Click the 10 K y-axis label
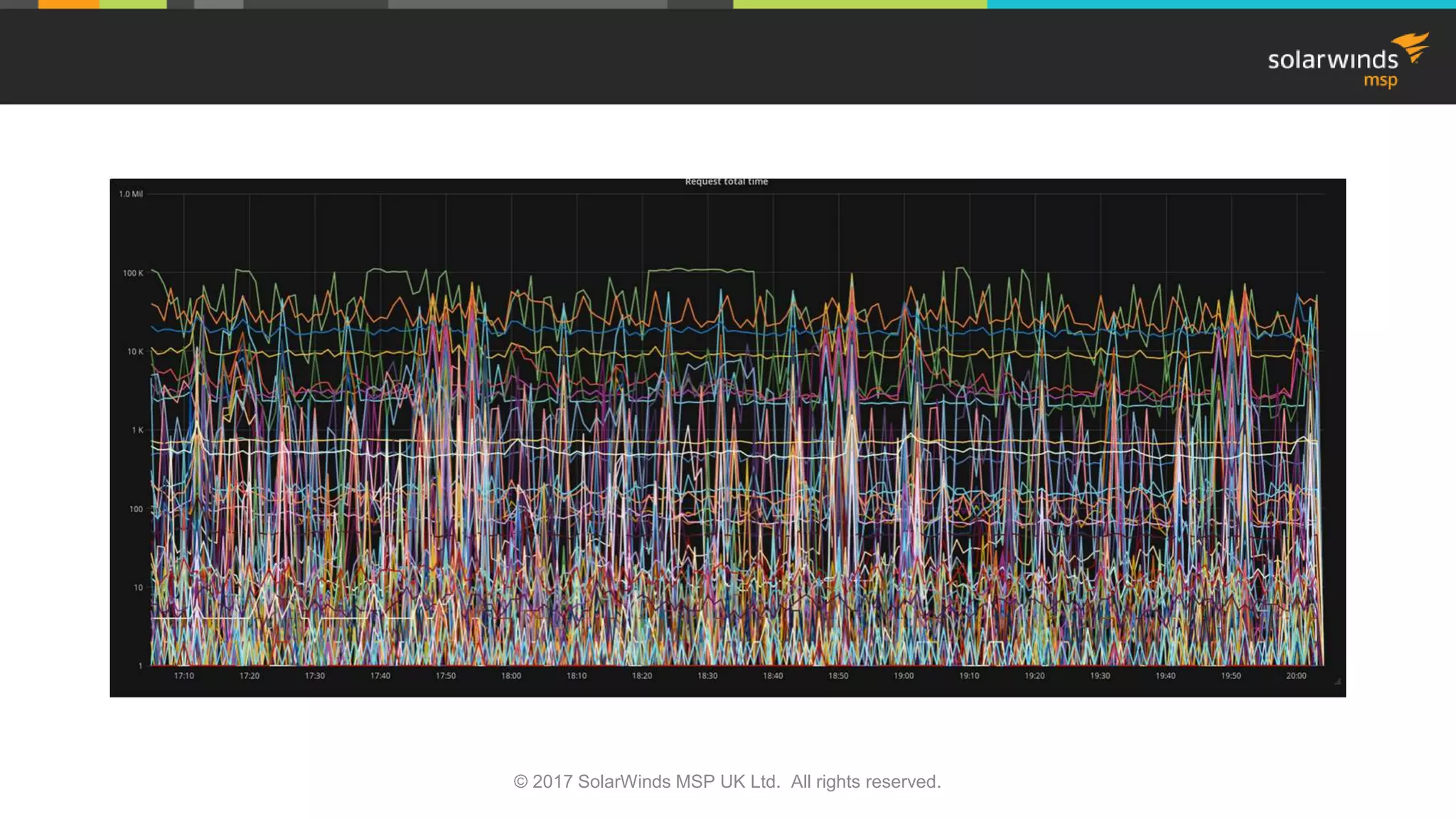The width and height of the screenshot is (1456, 819). click(x=135, y=352)
